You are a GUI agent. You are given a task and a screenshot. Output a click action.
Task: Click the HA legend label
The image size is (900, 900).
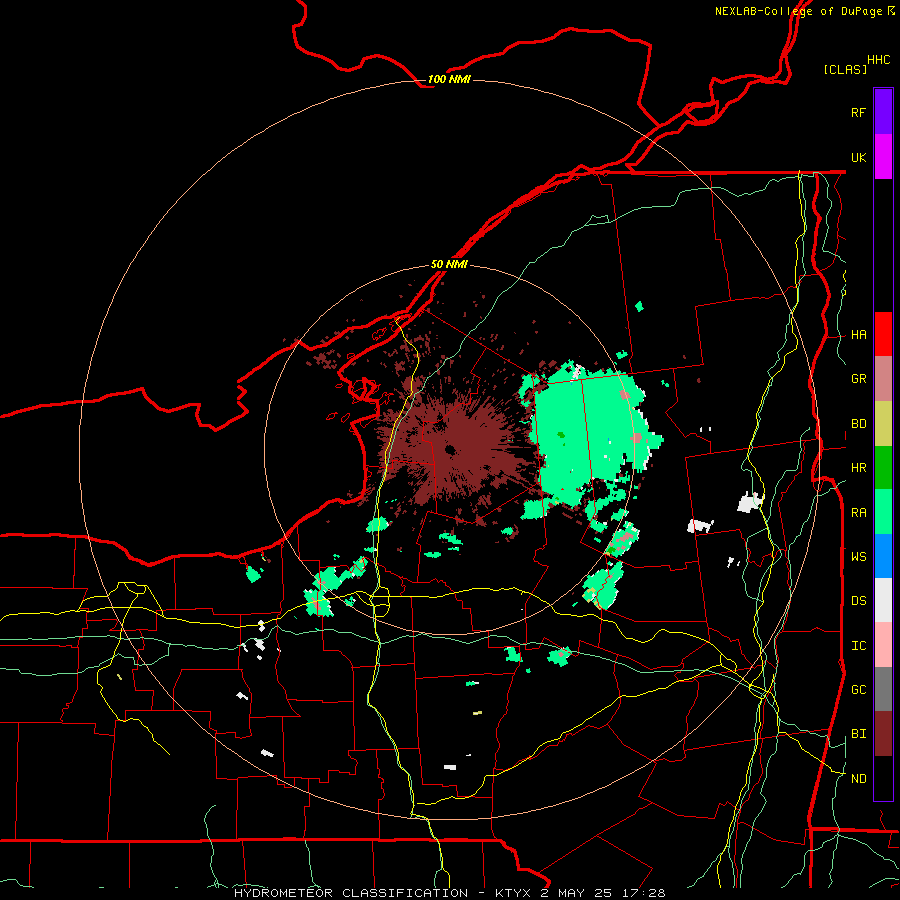coord(858,334)
